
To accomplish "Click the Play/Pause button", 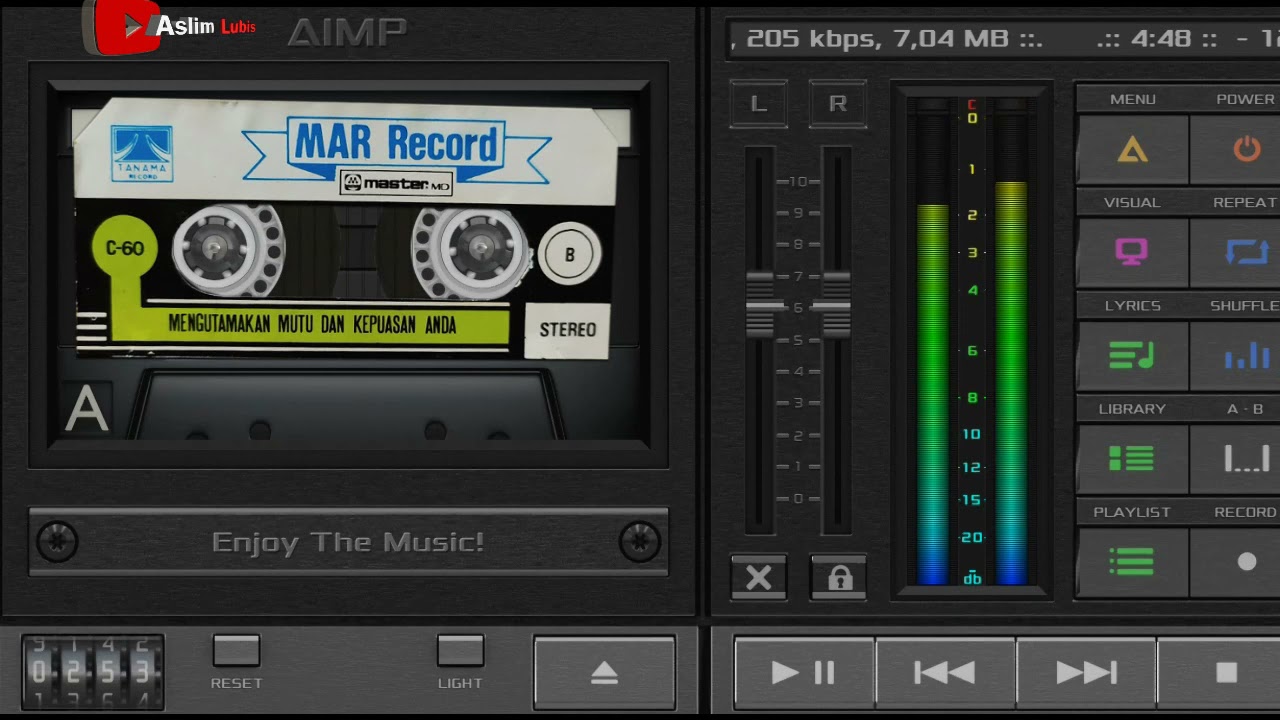I will click(804, 673).
